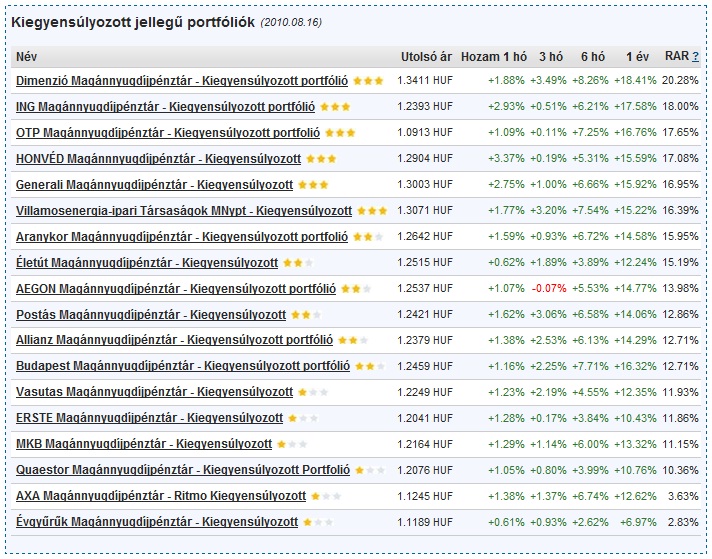Click the star rating beside OTP portfolio
Image resolution: width=712 pixels, height=559 pixels.
340,133
